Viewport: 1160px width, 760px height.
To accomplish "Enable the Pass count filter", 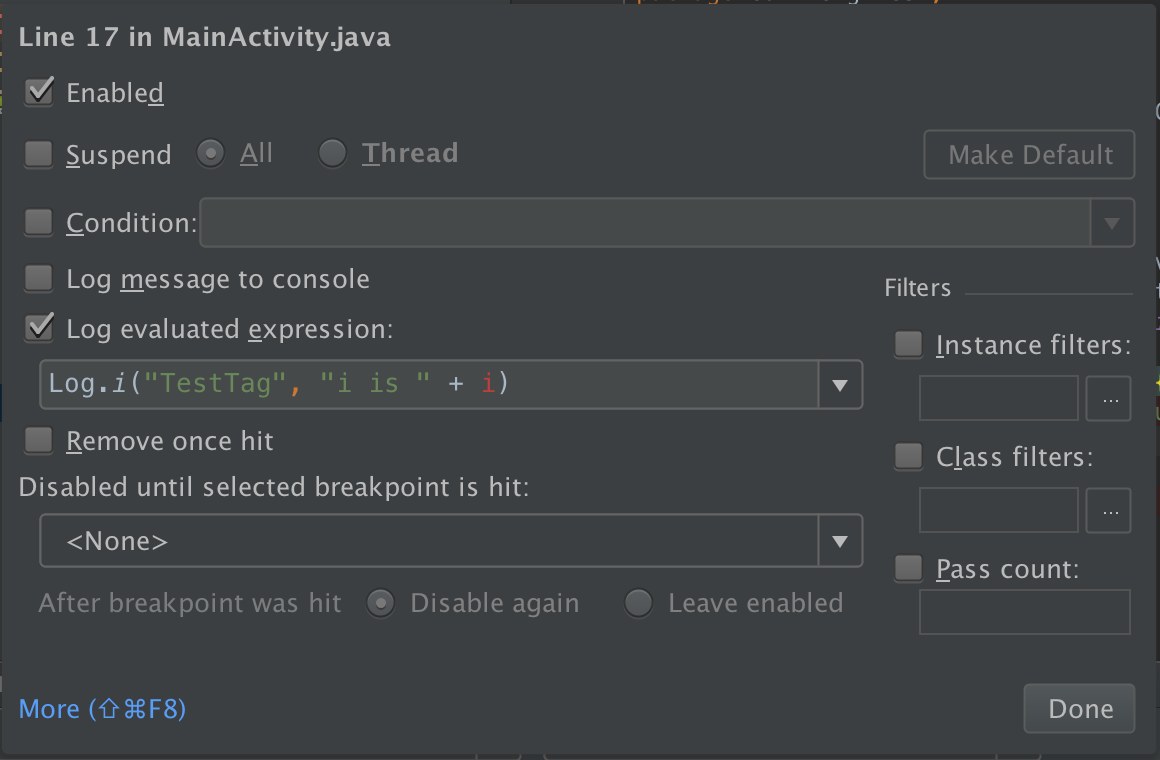I will click(907, 567).
